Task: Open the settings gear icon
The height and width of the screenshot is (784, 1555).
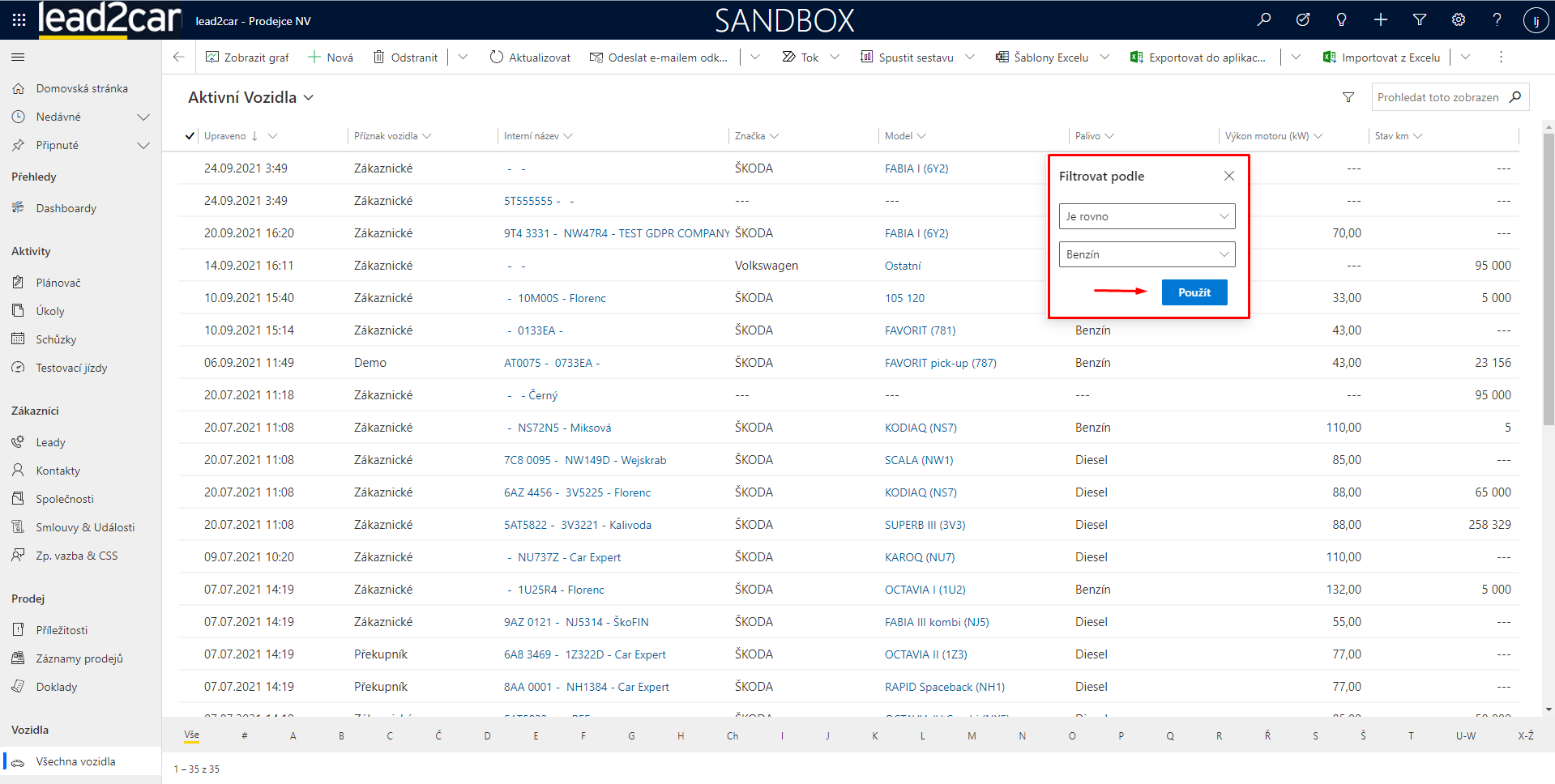Action: click(x=1458, y=19)
